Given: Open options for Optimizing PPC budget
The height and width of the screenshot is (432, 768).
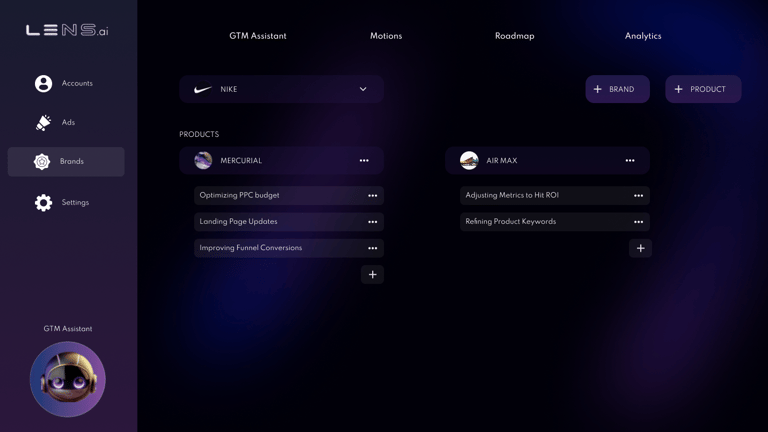Looking at the screenshot, I should click(x=373, y=195).
